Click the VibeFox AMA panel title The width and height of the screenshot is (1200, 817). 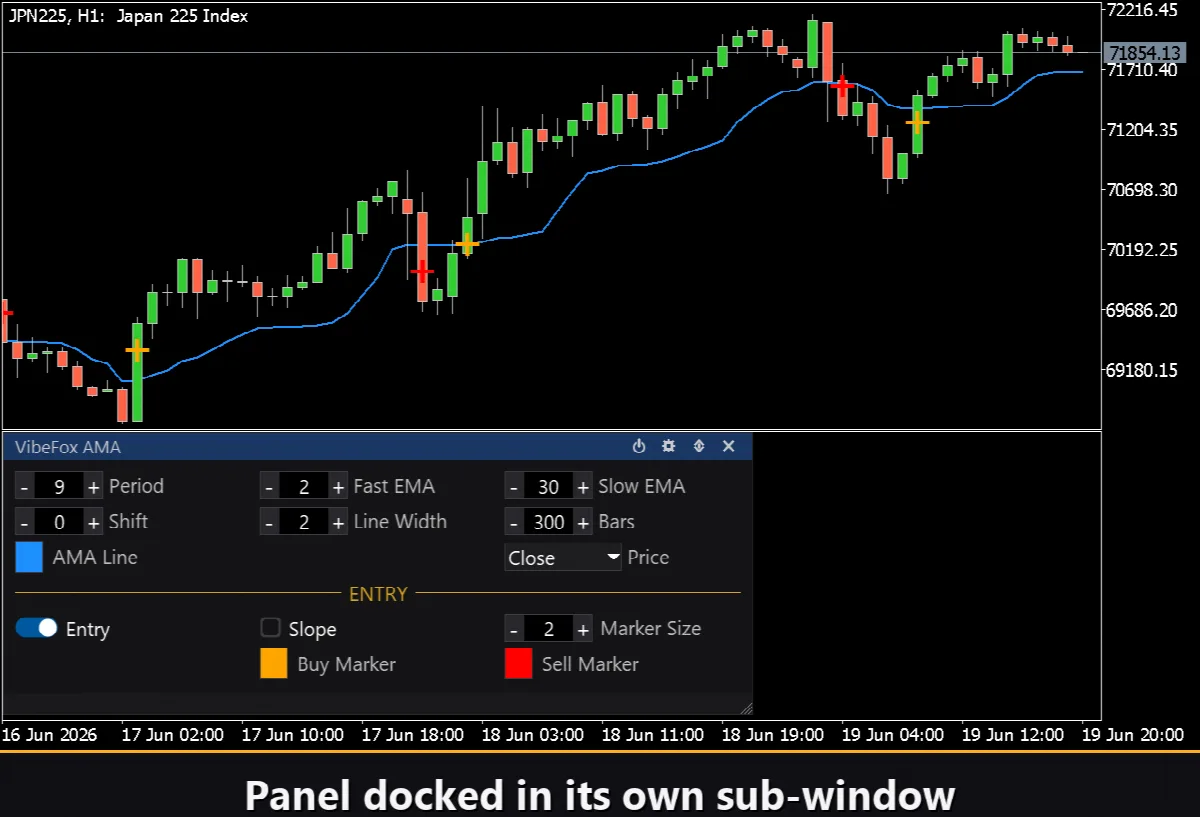(68, 447)
